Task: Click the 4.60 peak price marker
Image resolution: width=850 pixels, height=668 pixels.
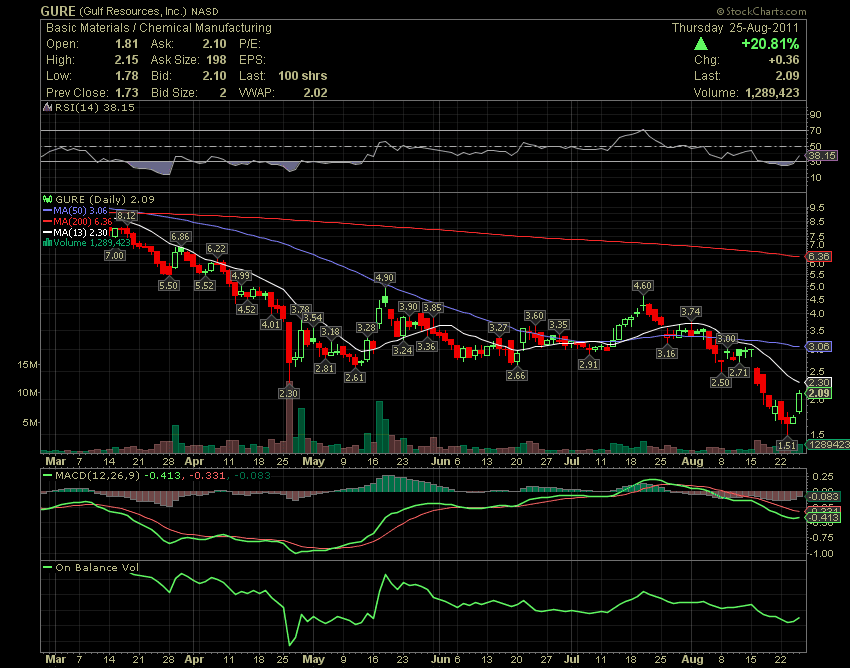Action: point(642,285)
